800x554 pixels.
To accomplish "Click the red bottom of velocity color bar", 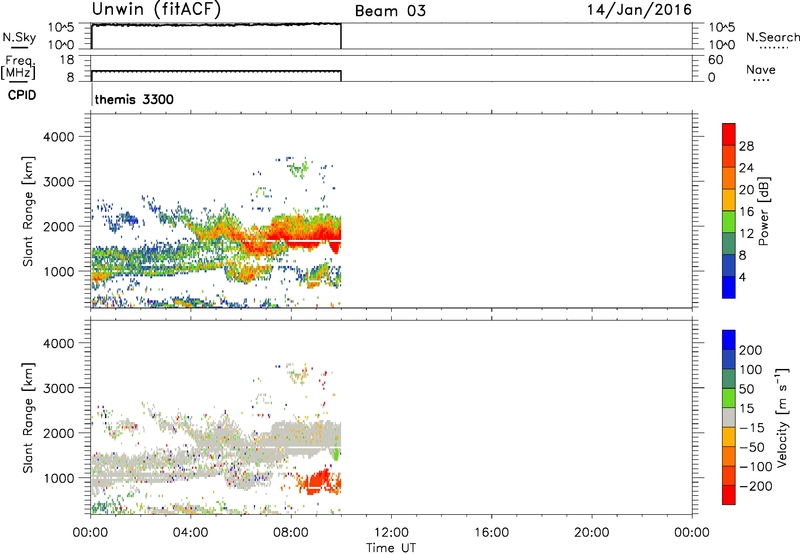I will tap(729, 495).
